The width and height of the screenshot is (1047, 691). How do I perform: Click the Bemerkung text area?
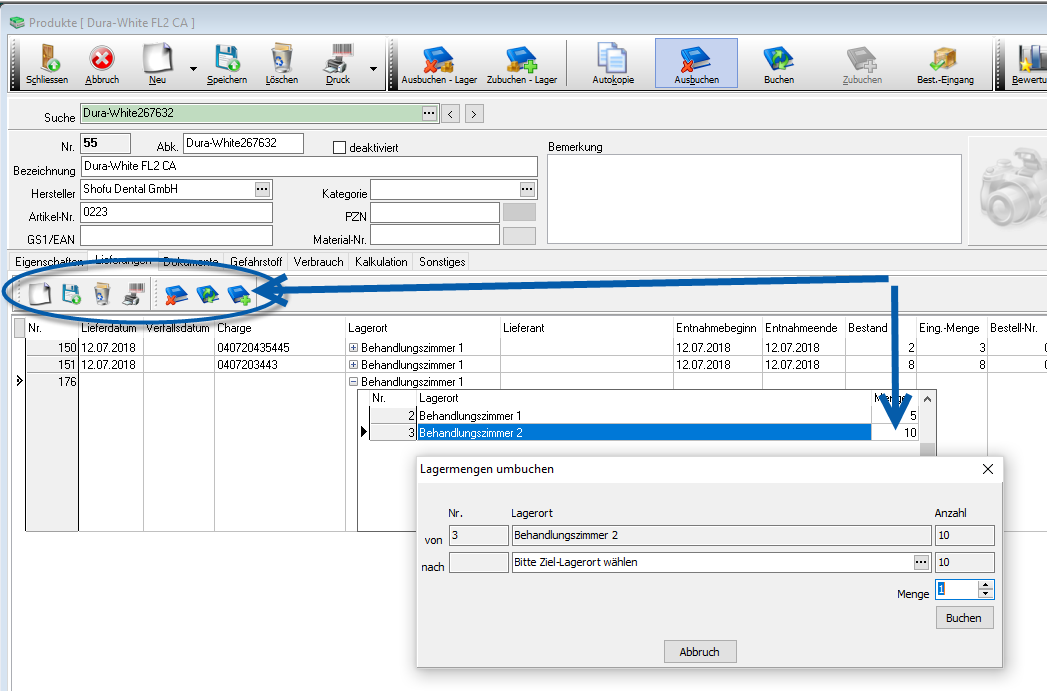(755, 199)
